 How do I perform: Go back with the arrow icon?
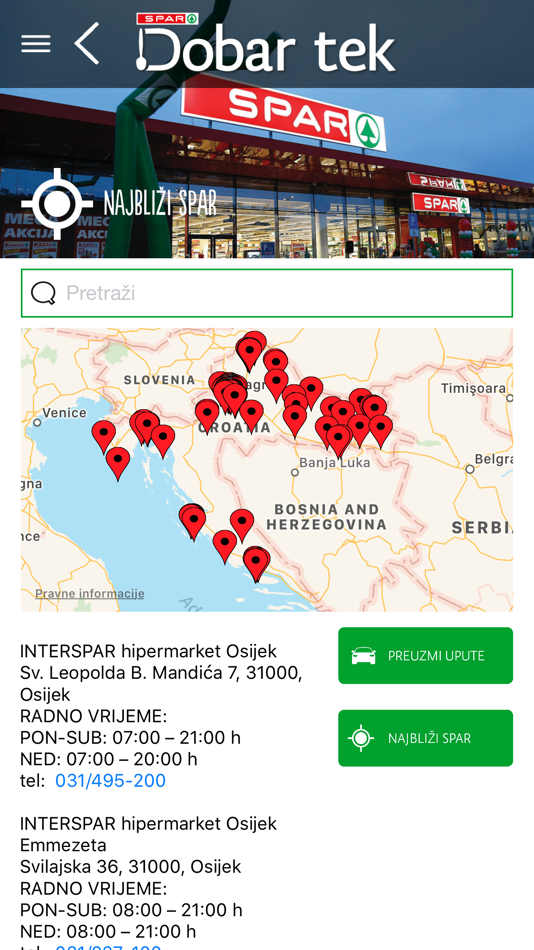click(x=87, y=43)
